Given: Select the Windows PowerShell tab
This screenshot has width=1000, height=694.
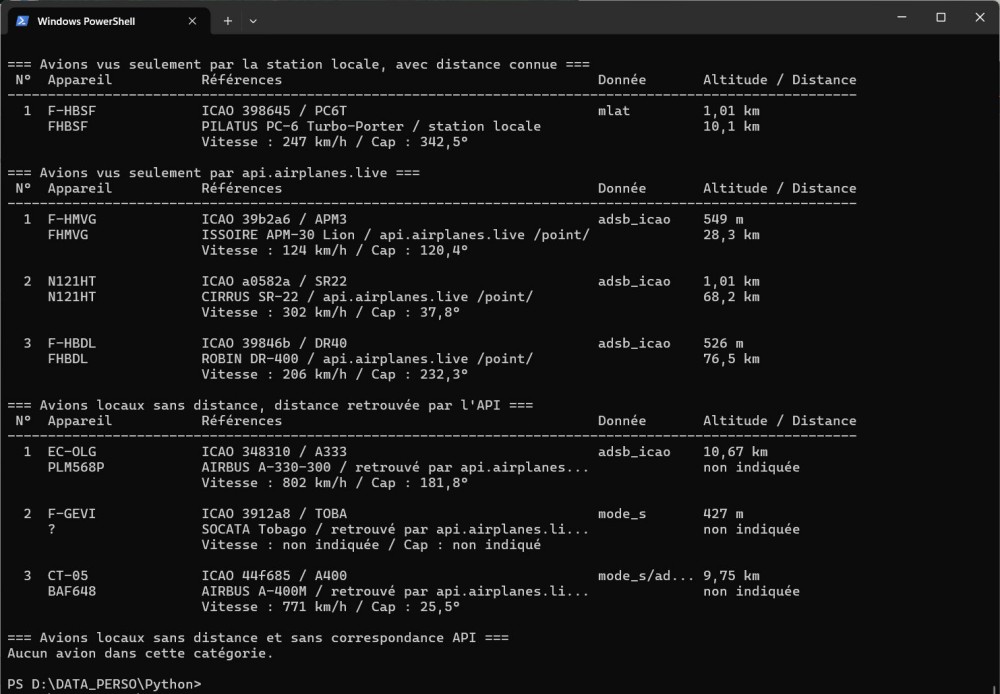Looking at the screenshot, I should coord(108,21).
